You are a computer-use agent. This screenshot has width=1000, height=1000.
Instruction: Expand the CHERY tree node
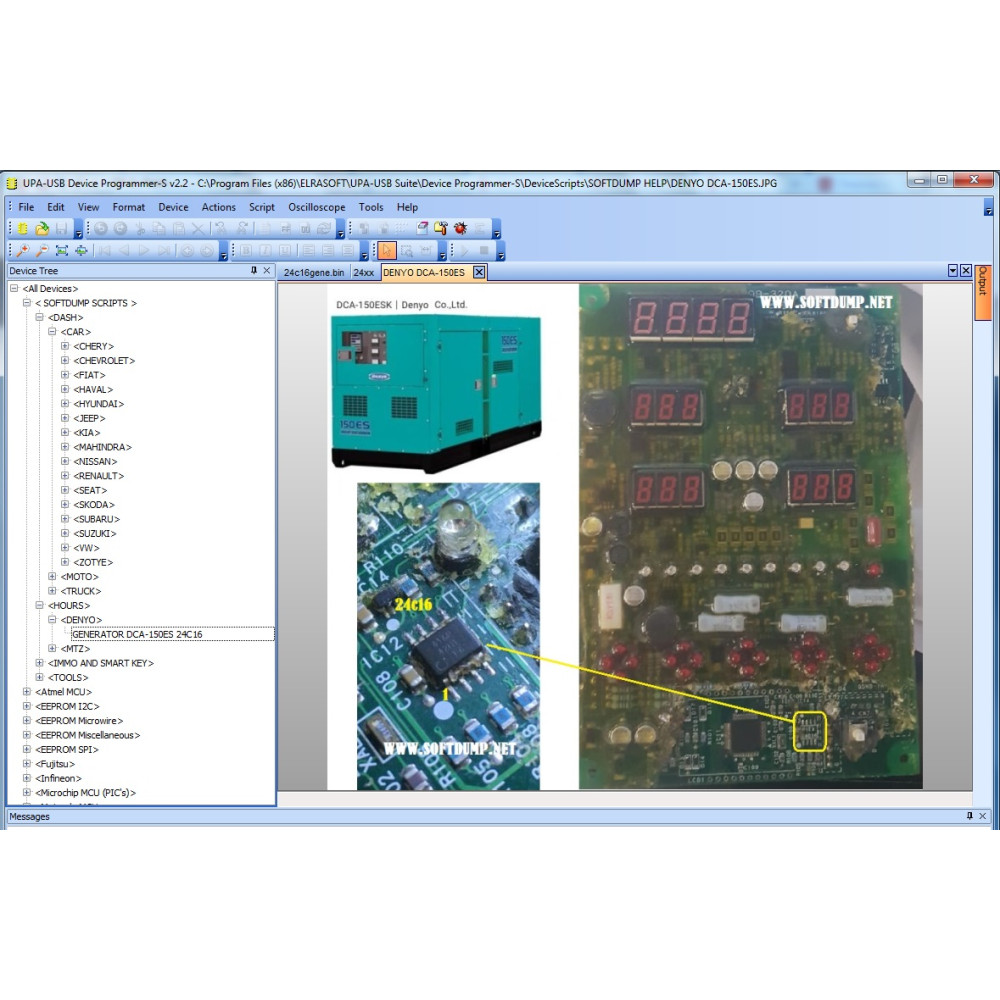64,346
